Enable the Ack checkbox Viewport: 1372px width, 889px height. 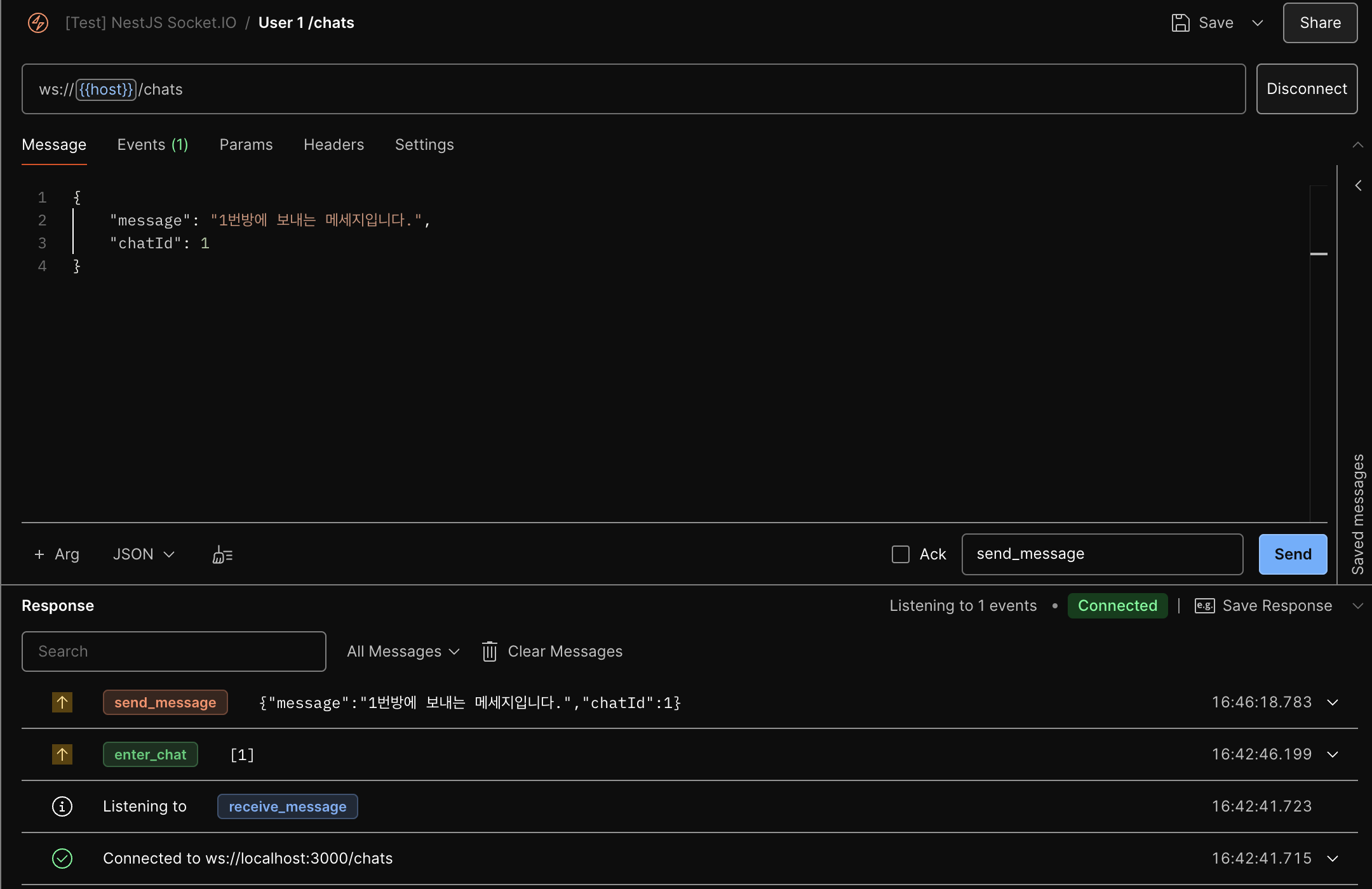(901, 554)
